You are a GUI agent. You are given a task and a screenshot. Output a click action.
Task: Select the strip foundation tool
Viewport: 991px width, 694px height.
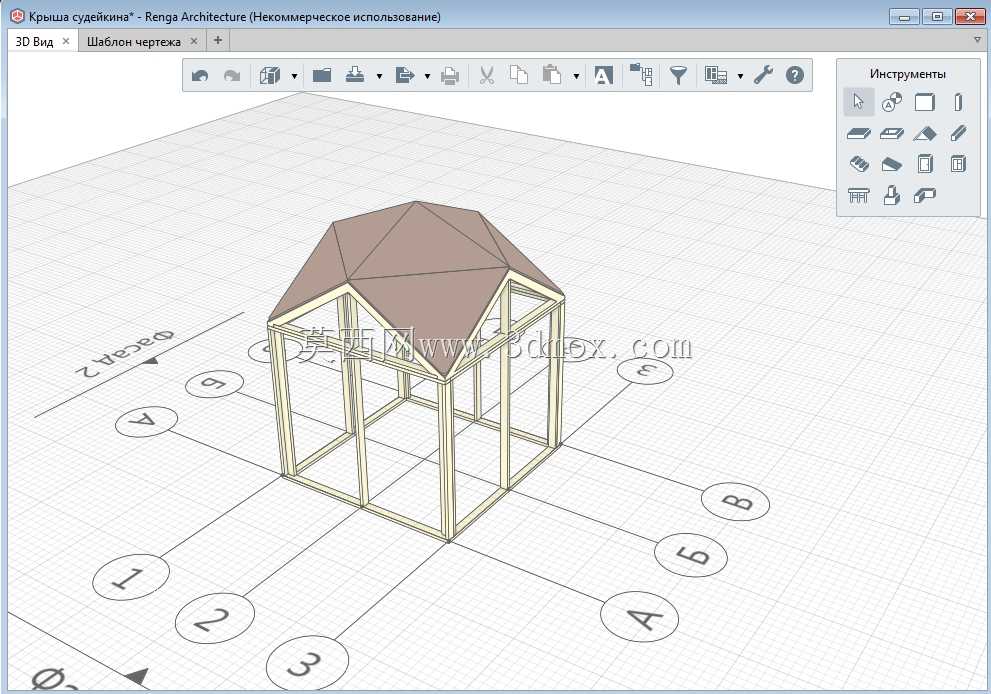(925, 195)
